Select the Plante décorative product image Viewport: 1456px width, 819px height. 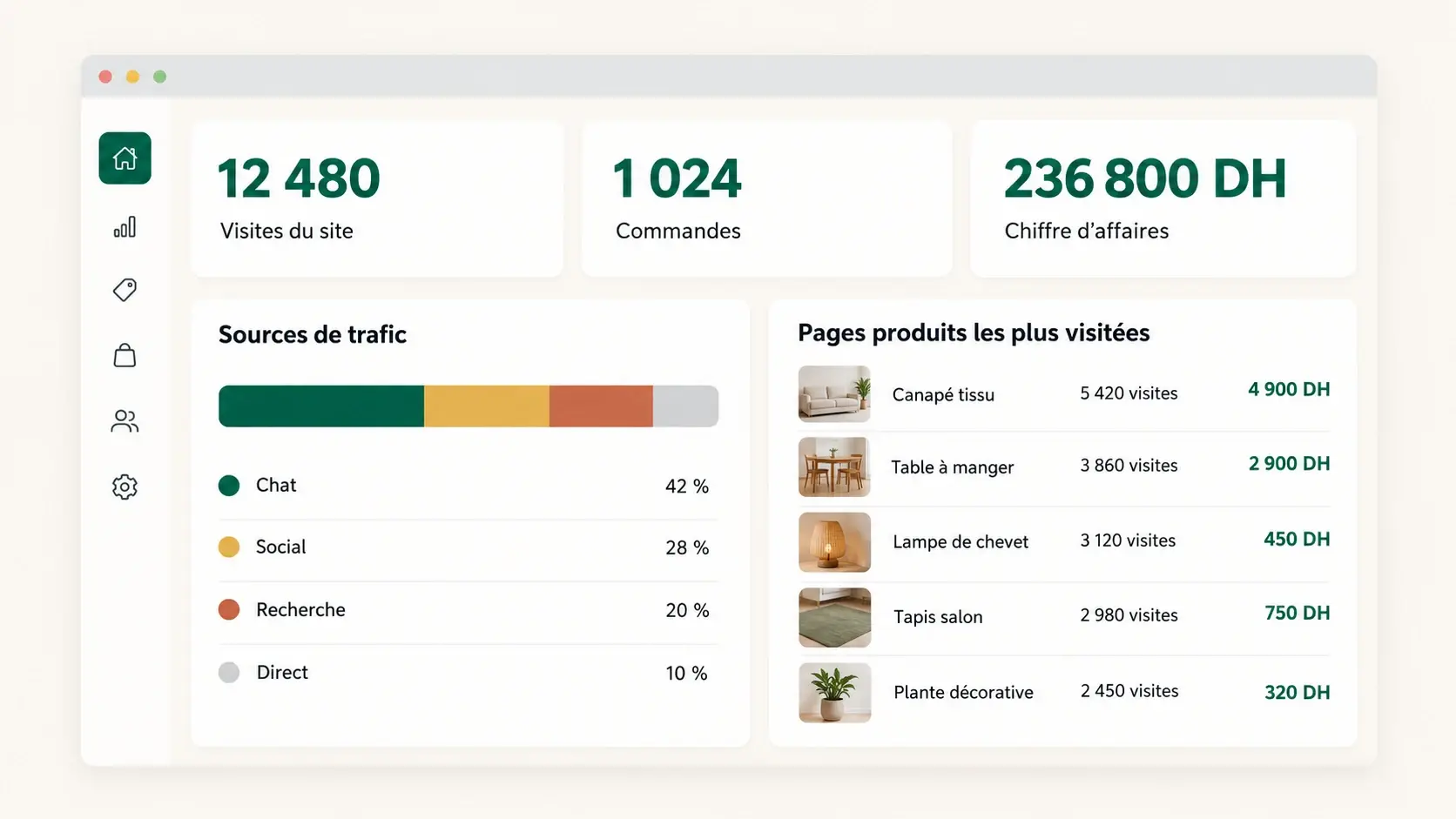[834, 693]
